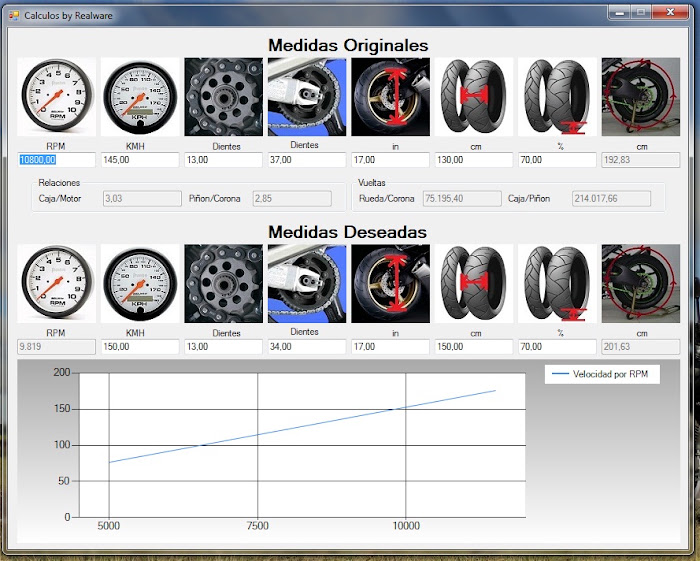Click the blue speed line on chart

coord(302,426)
